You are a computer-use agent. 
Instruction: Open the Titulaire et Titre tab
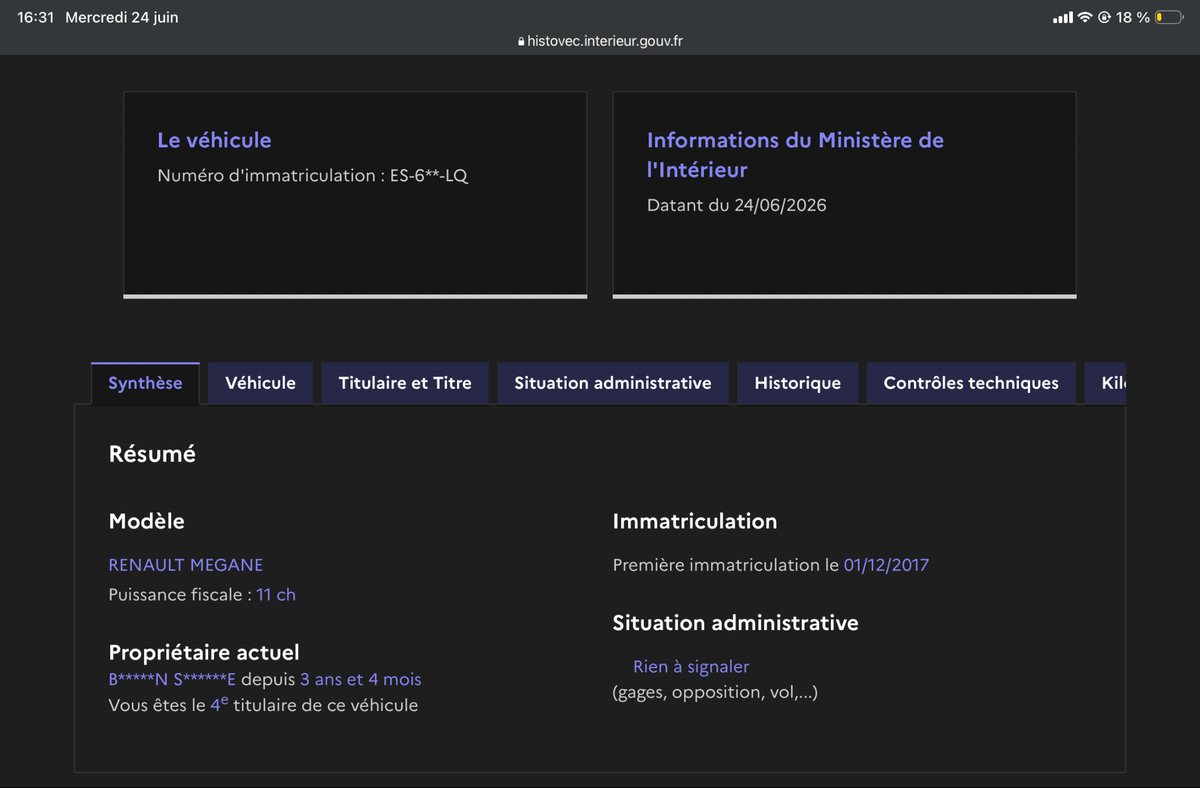click(405, 383)
